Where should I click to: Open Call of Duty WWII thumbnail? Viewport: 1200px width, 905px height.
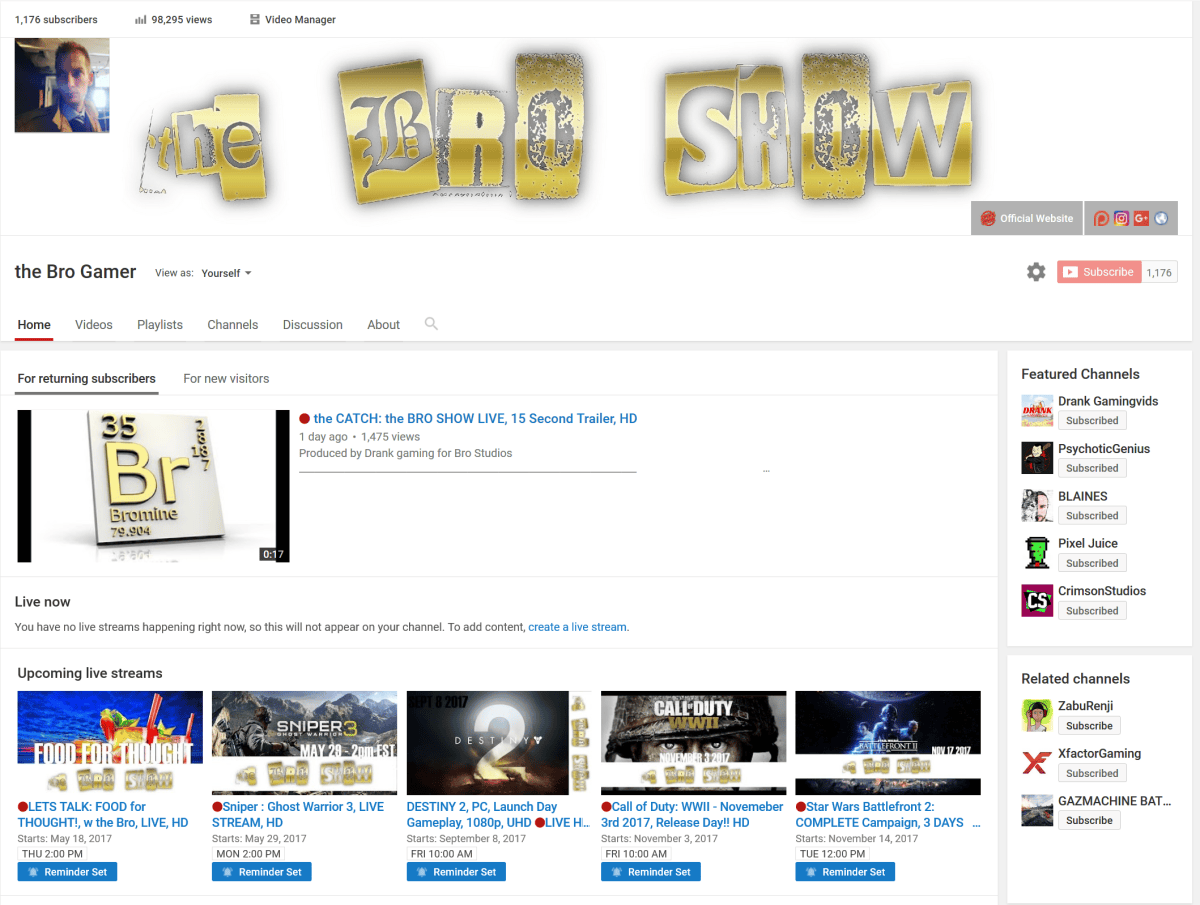(693, 742)
